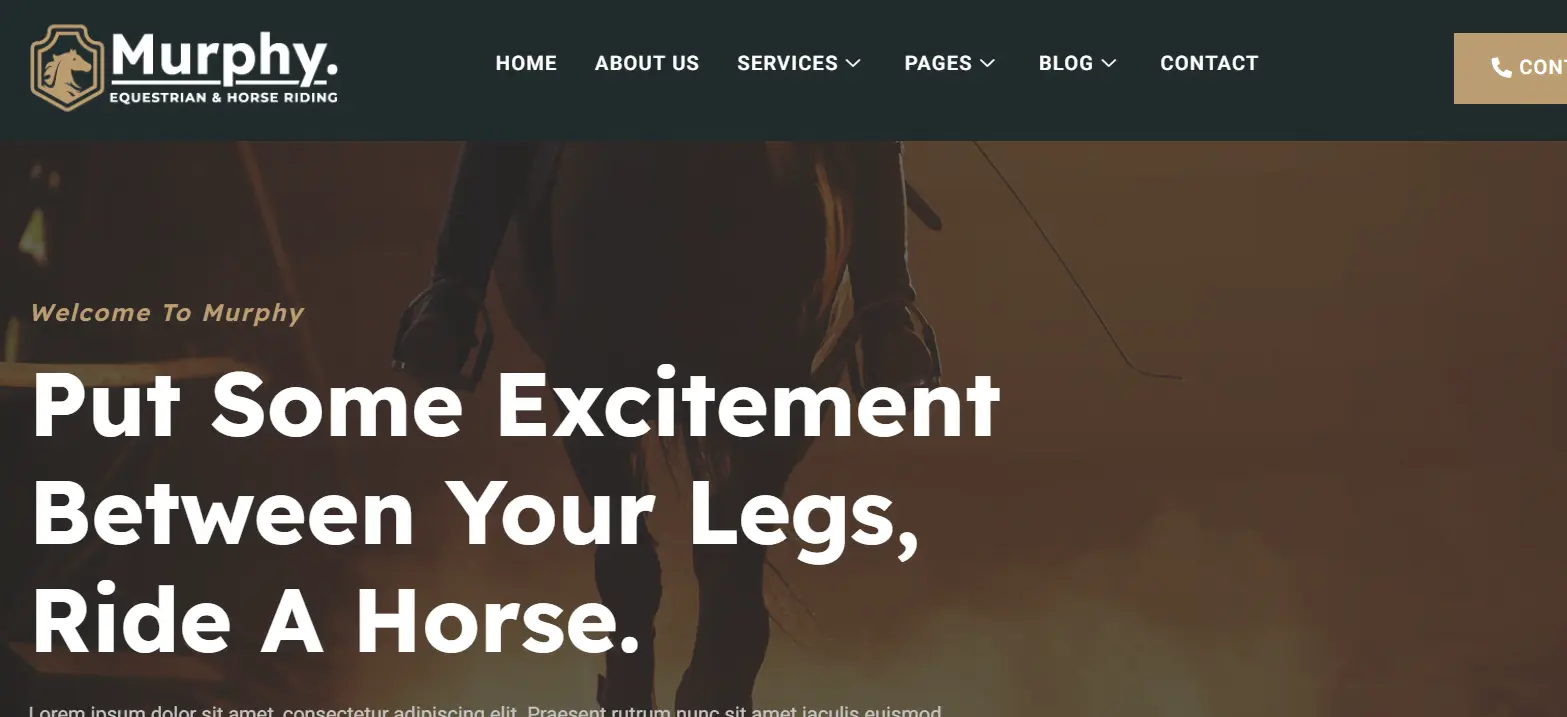This screenshot has width=1567, height=717.
Task: Go to the Home nav item
Action: coord(526,63)
